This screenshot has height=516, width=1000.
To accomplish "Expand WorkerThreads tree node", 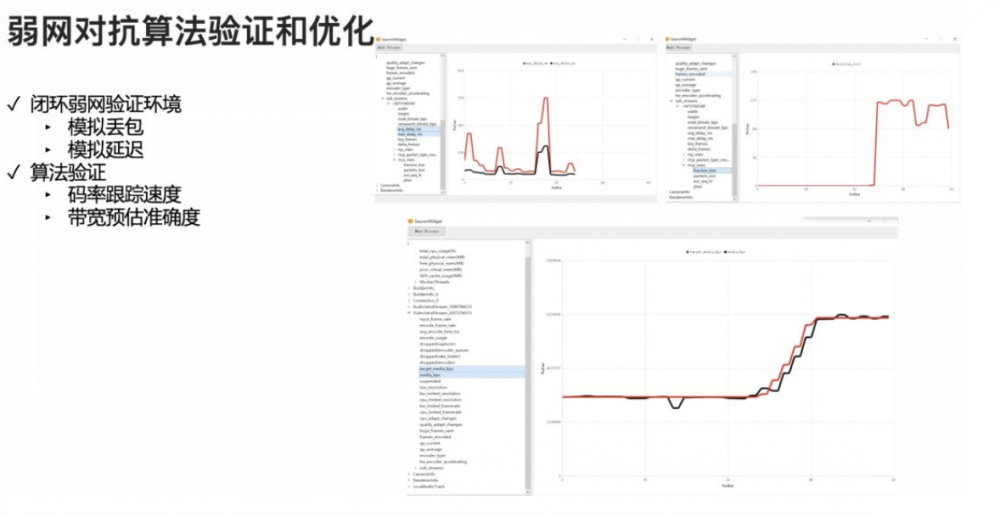I will click(416, 282).
